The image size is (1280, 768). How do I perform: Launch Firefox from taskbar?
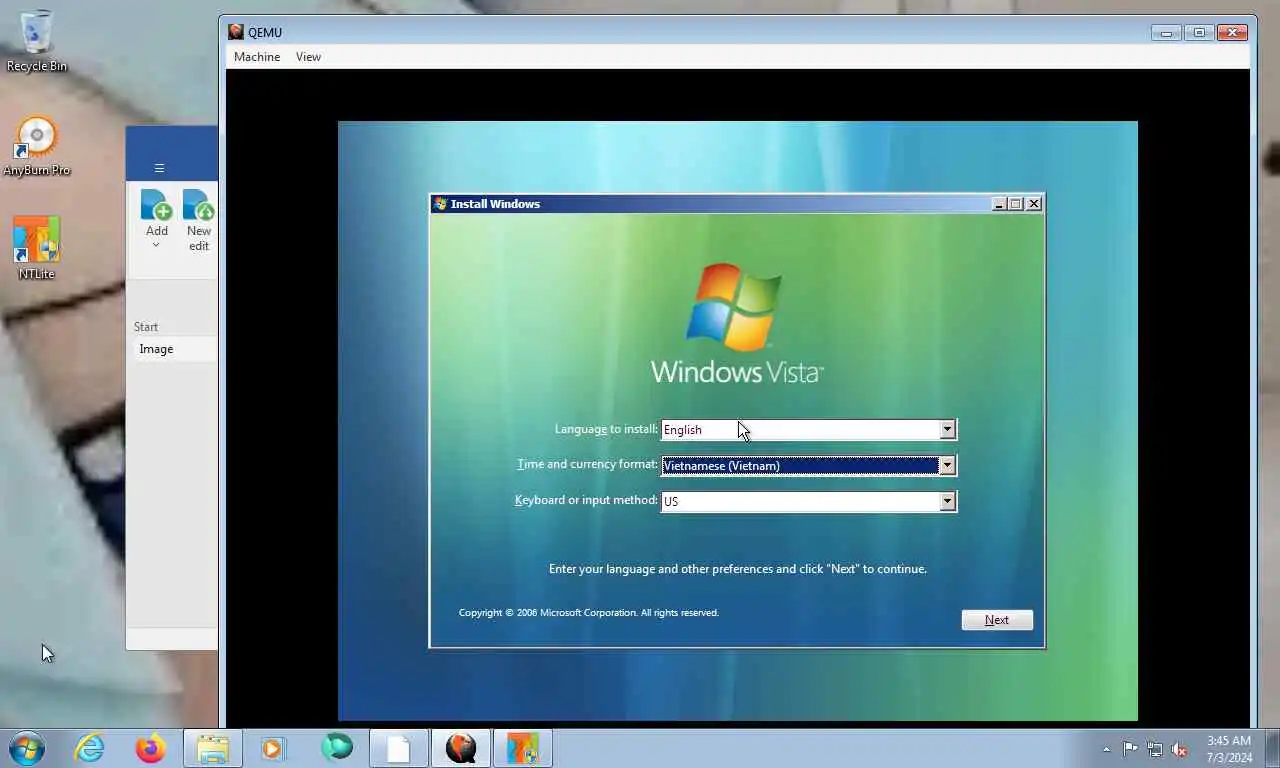coord(151,748)
